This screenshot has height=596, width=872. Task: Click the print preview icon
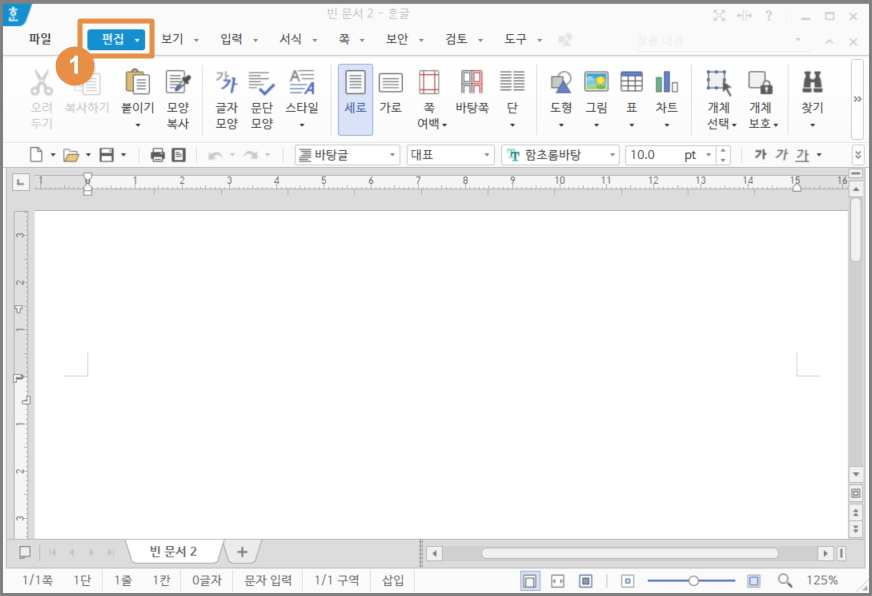click(x=179, y=155)
